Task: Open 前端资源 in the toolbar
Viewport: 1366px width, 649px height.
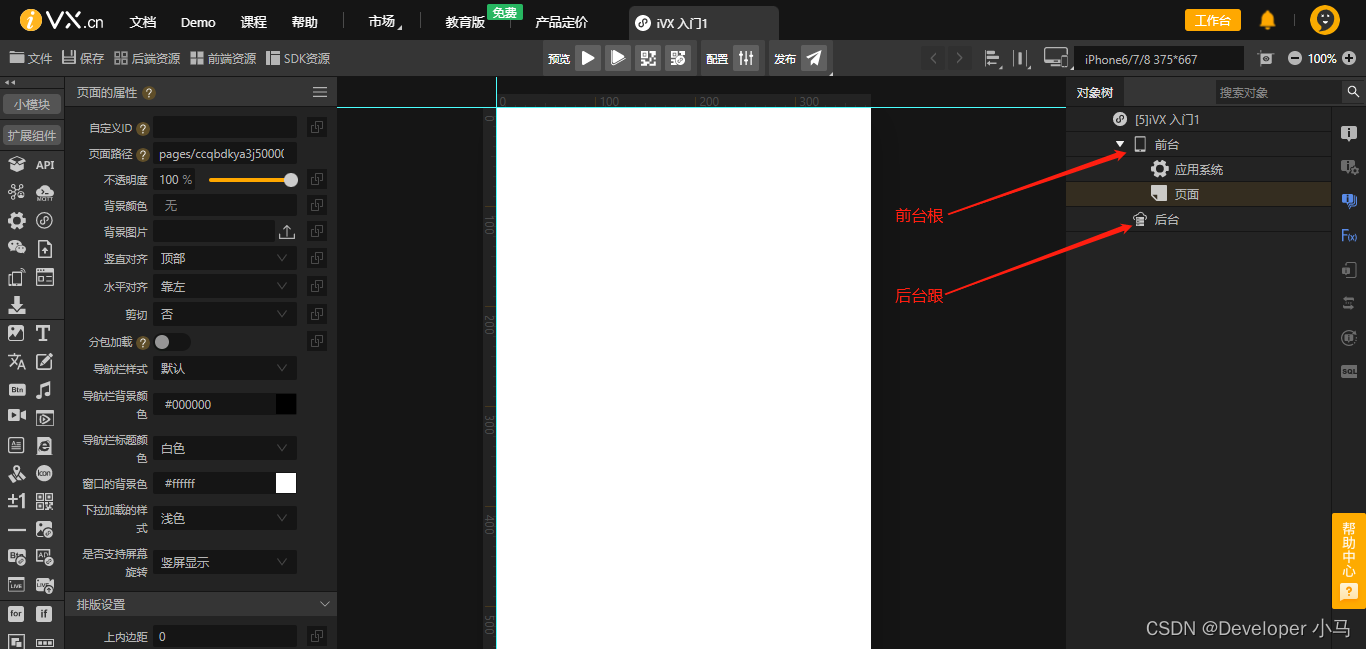Action: 223,59
